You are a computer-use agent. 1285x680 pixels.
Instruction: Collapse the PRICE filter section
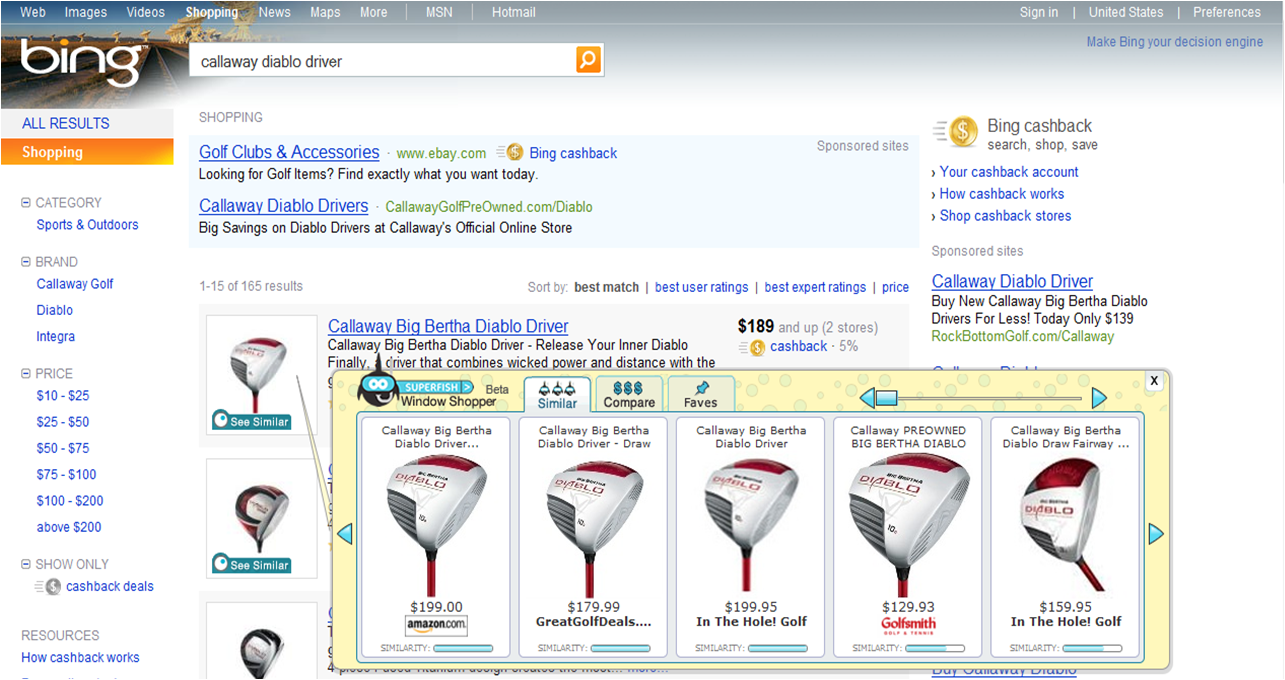(x=26, y=373)
